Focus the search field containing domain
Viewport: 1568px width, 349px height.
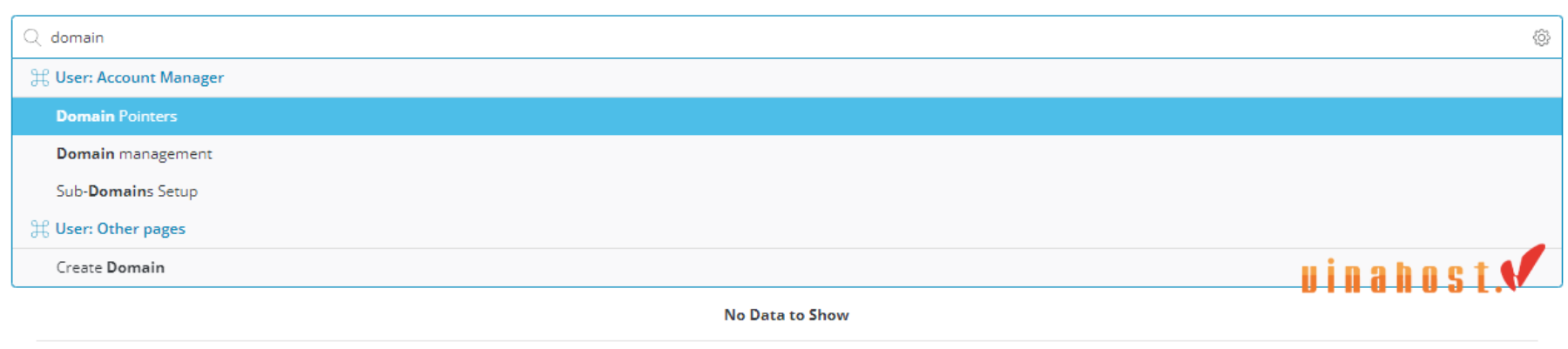tap(787, 37)
